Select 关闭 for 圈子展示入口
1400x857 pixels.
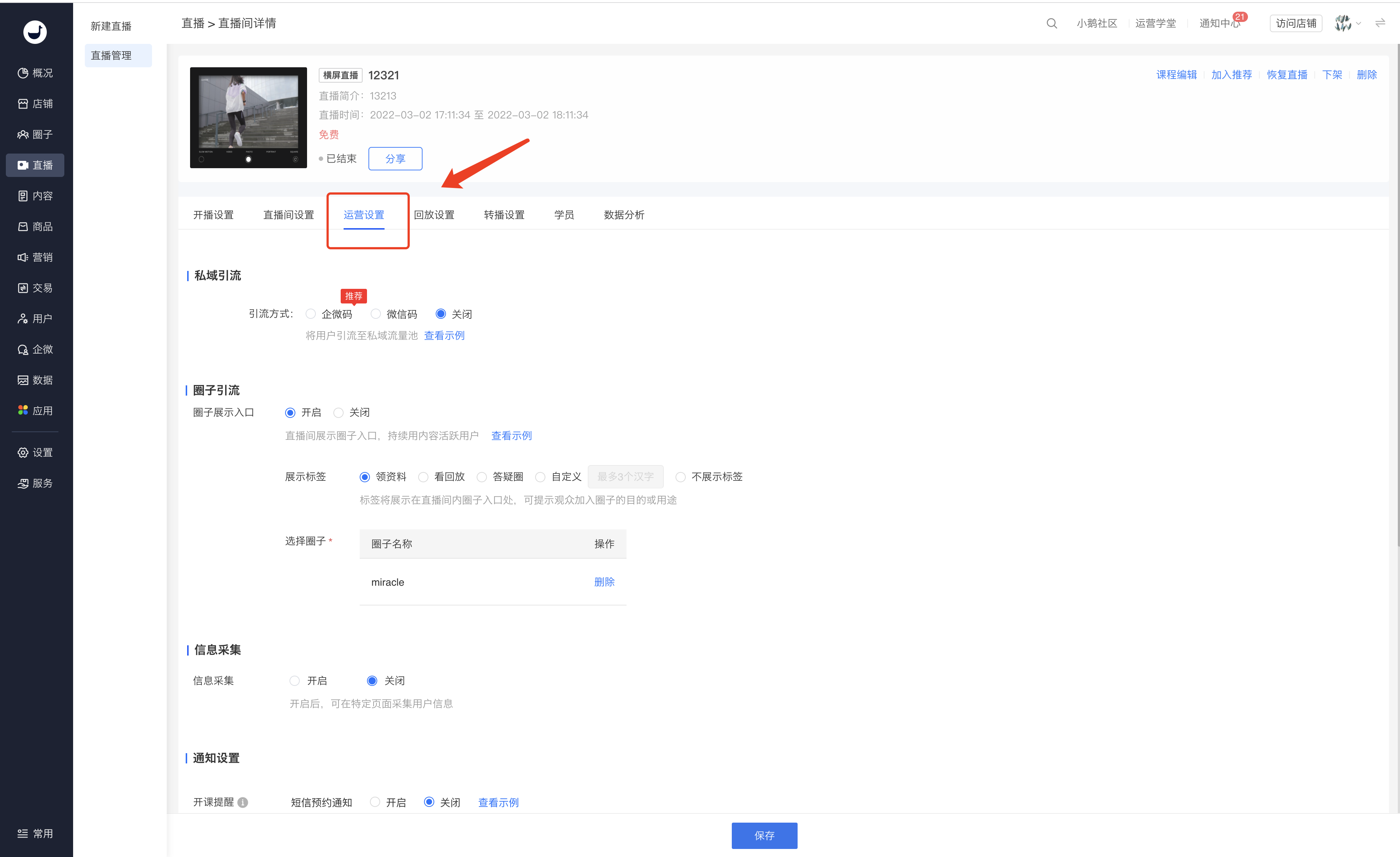tap(339, 412)
